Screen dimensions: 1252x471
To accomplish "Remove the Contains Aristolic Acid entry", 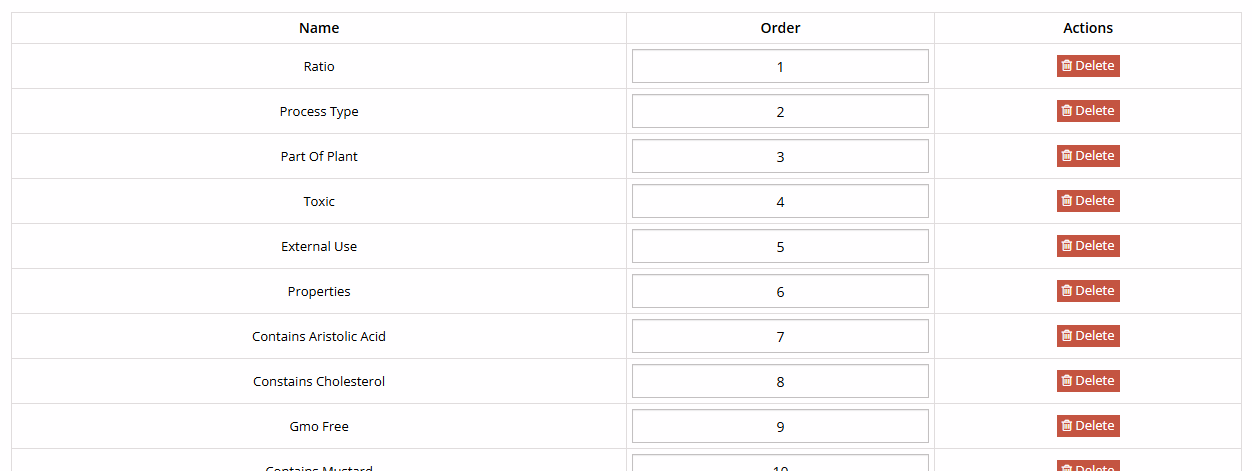I will pyautogui.click(x=1088, y=336).
